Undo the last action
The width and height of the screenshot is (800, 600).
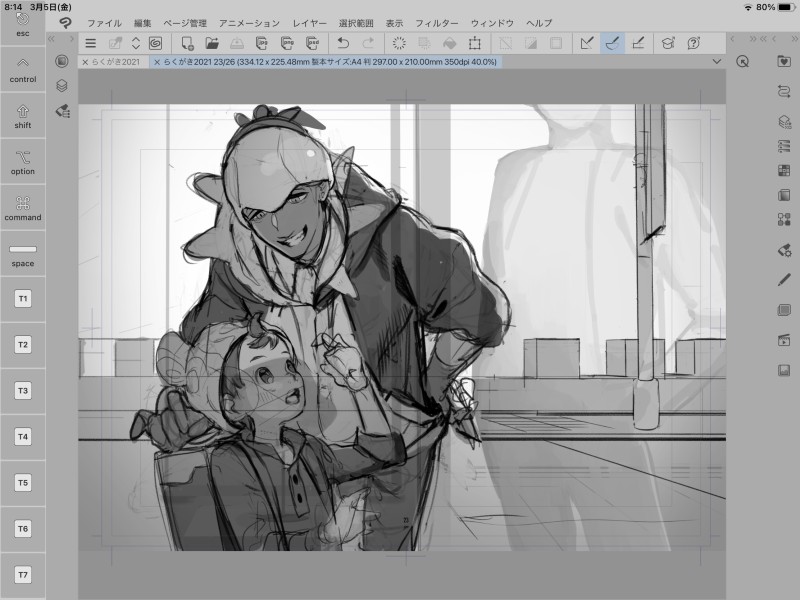(x=343, y=43)
